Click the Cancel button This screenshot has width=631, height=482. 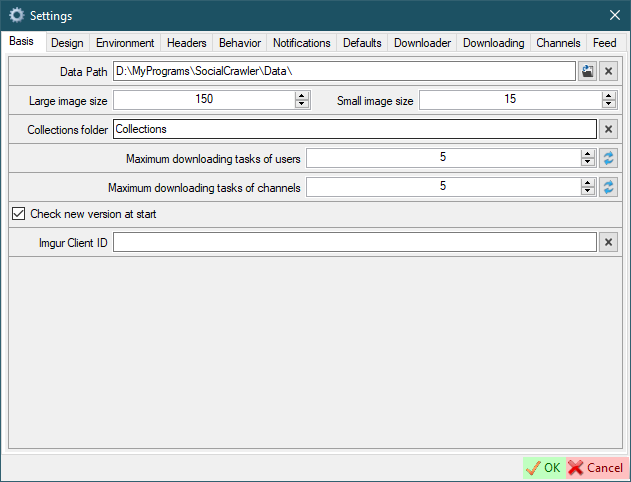pyautogui.click(x=595, y=468)
